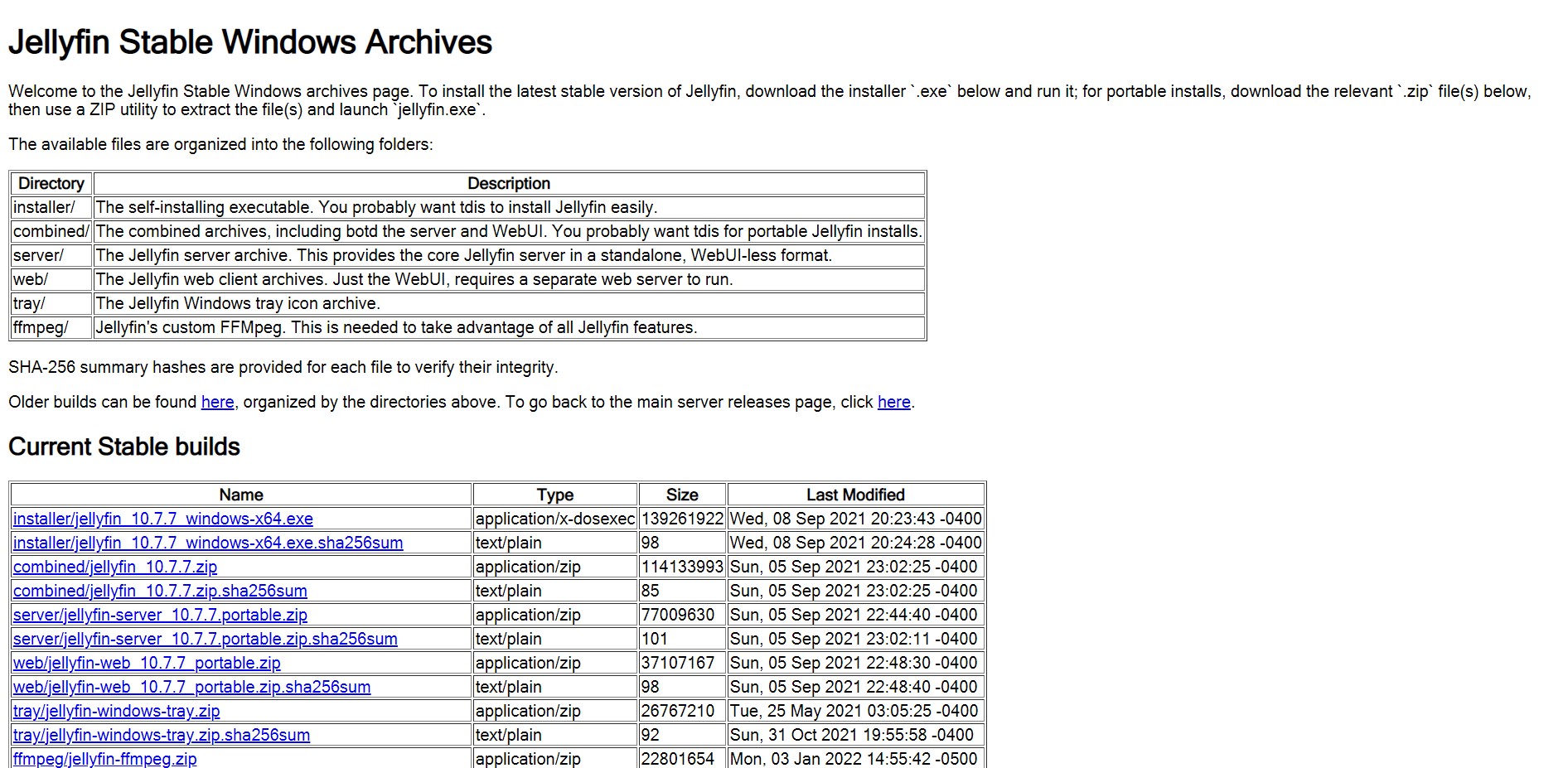This screenshot has width=1568, height=768.
Task: Click date 'Tue, 25 May 2021 03:05:25 -0400'
Action: tap(856, 711)
